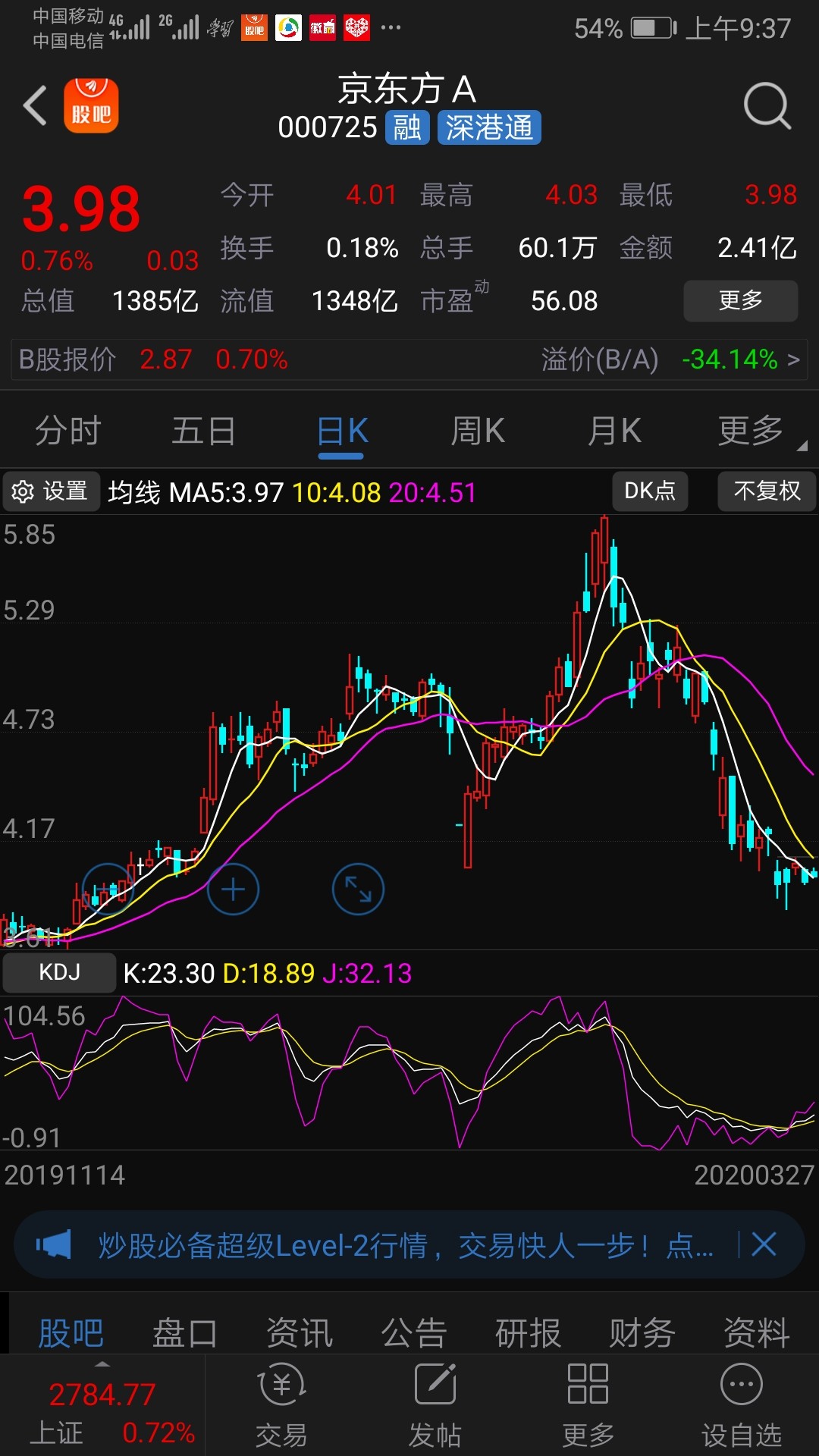Viewport: 819px width, 1456px height.
Task: Tap the fullscreen expand arrows circle
Action: [x=358, y=889]
